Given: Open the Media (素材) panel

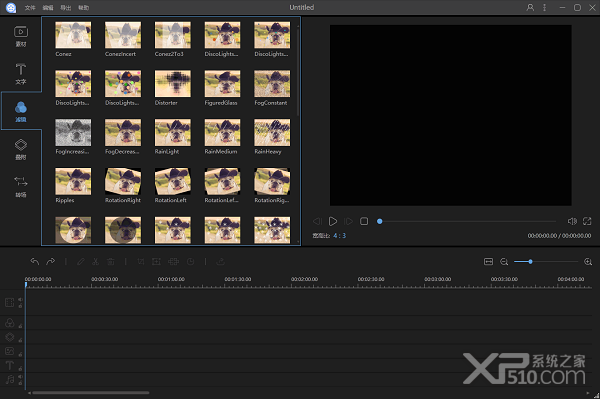Looking at the screenshot, I should (21, 36).
